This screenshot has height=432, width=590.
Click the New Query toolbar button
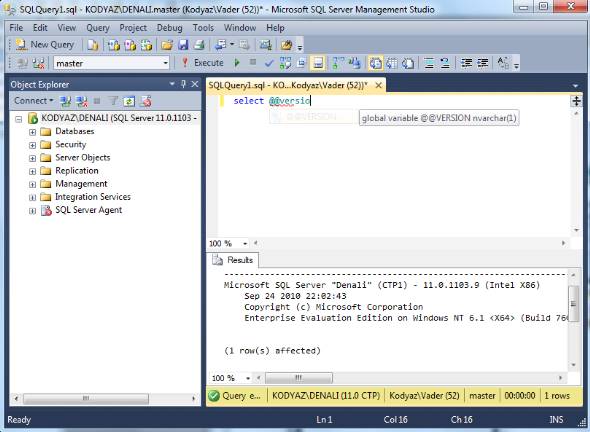(x=45, y=45)
